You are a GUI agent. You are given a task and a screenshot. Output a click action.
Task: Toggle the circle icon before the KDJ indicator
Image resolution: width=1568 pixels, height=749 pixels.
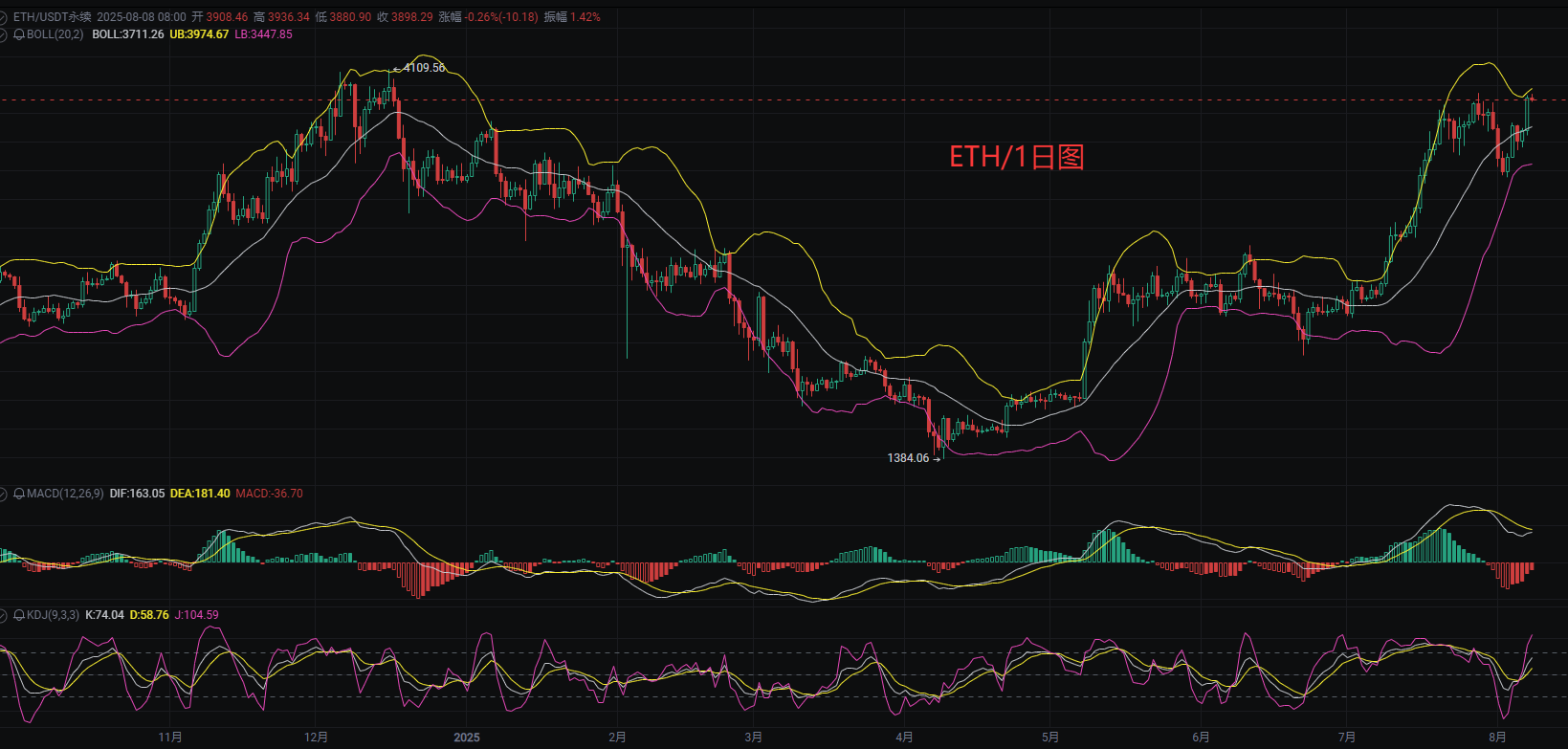click(x=5, y=615)
